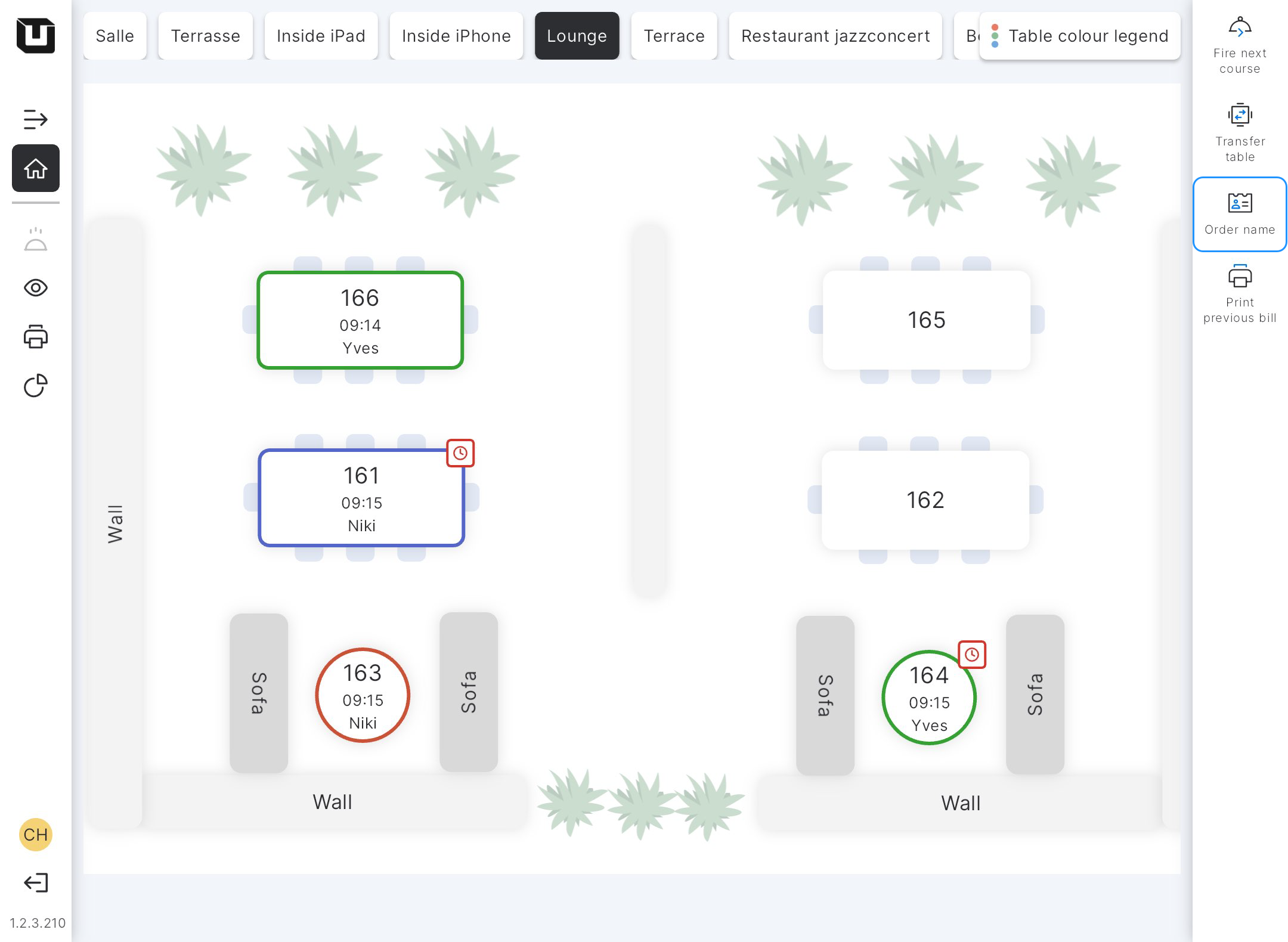Viewport: 1288px width, 942px height.
Task: Click the clock alert on table 161
Action: (x=460, y=453)
